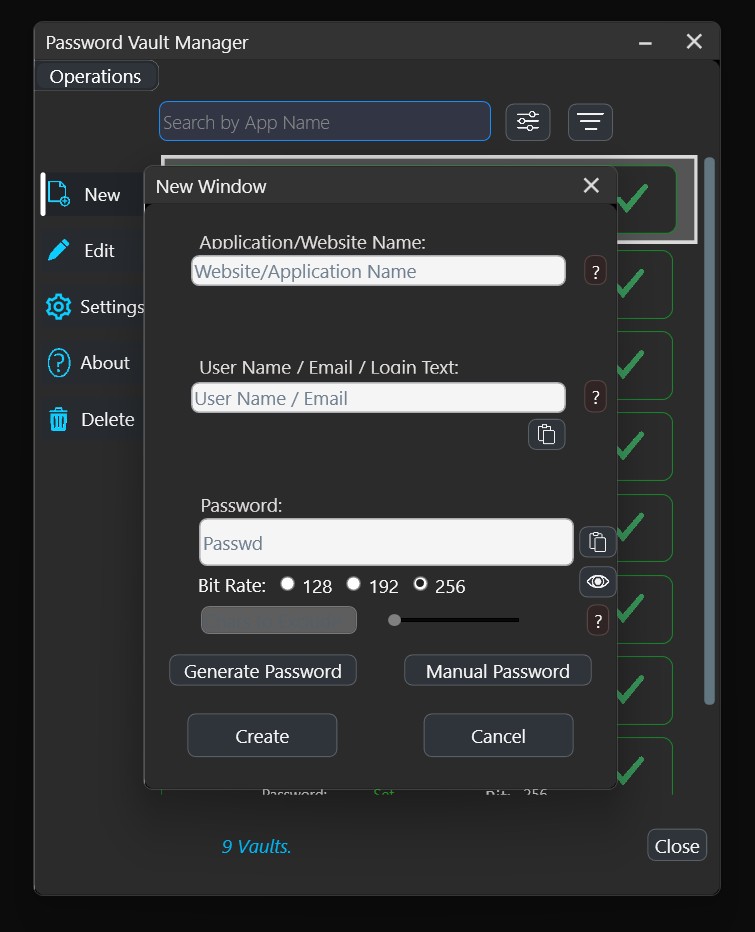Cancel the New Window dialog
This screenshot has width=755, height=932.
[x=498, y=736]
